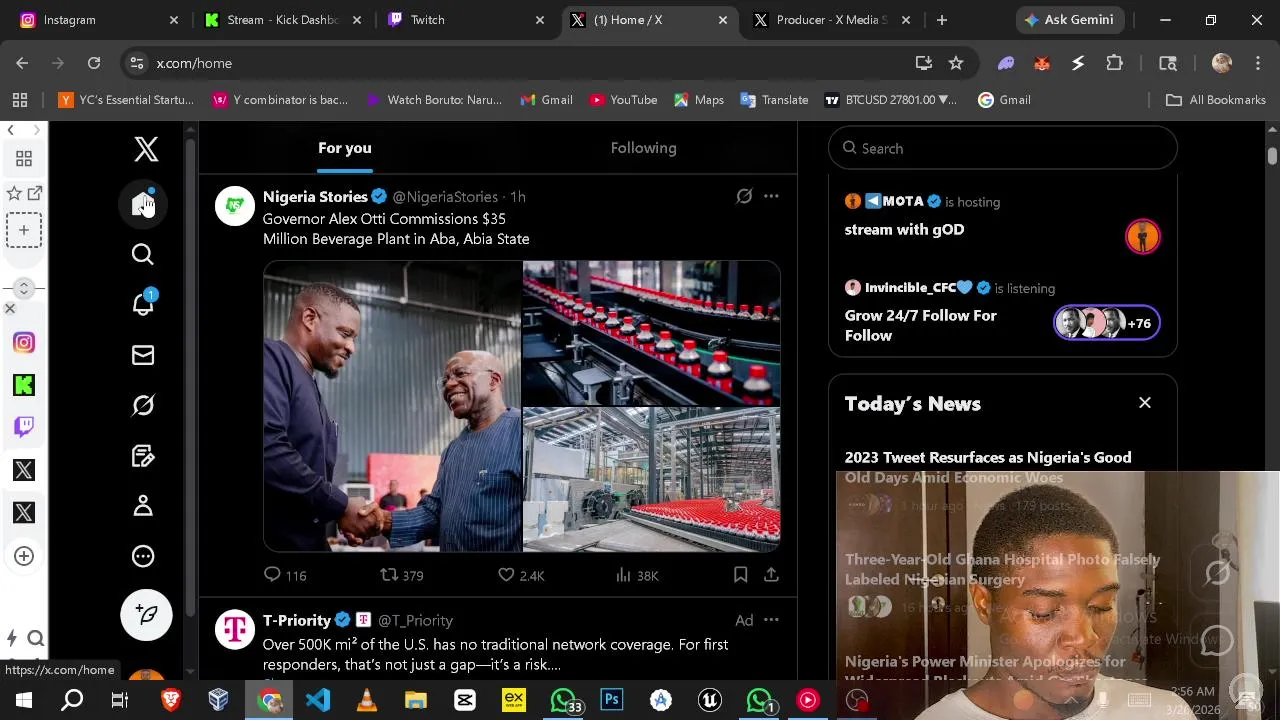The width and height of the screenshot is (1280, 720).
Task: Open the All Bookmarks folder
Action: click(1216, 100)
